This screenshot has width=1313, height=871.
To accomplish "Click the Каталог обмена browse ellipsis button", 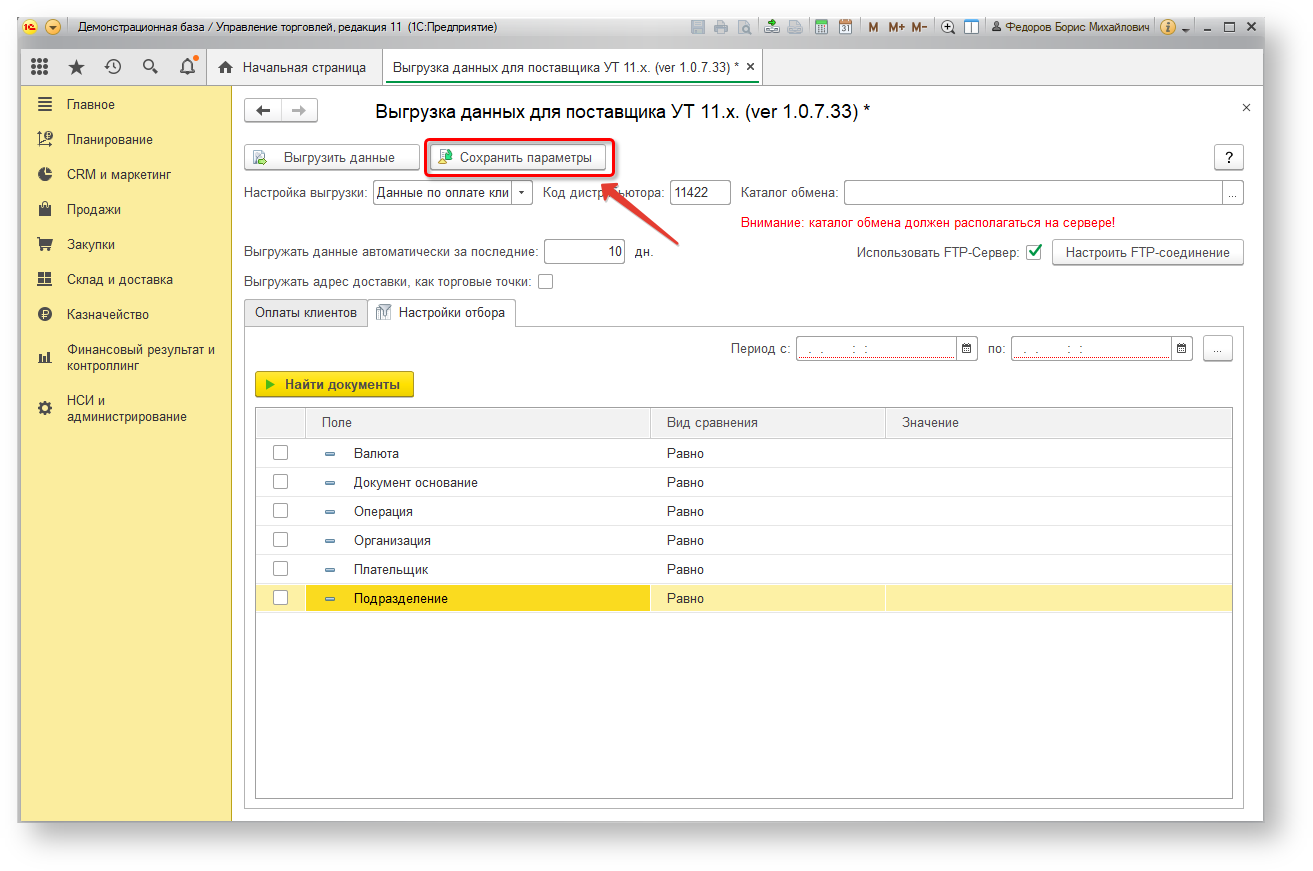I will pos(1234,193).
